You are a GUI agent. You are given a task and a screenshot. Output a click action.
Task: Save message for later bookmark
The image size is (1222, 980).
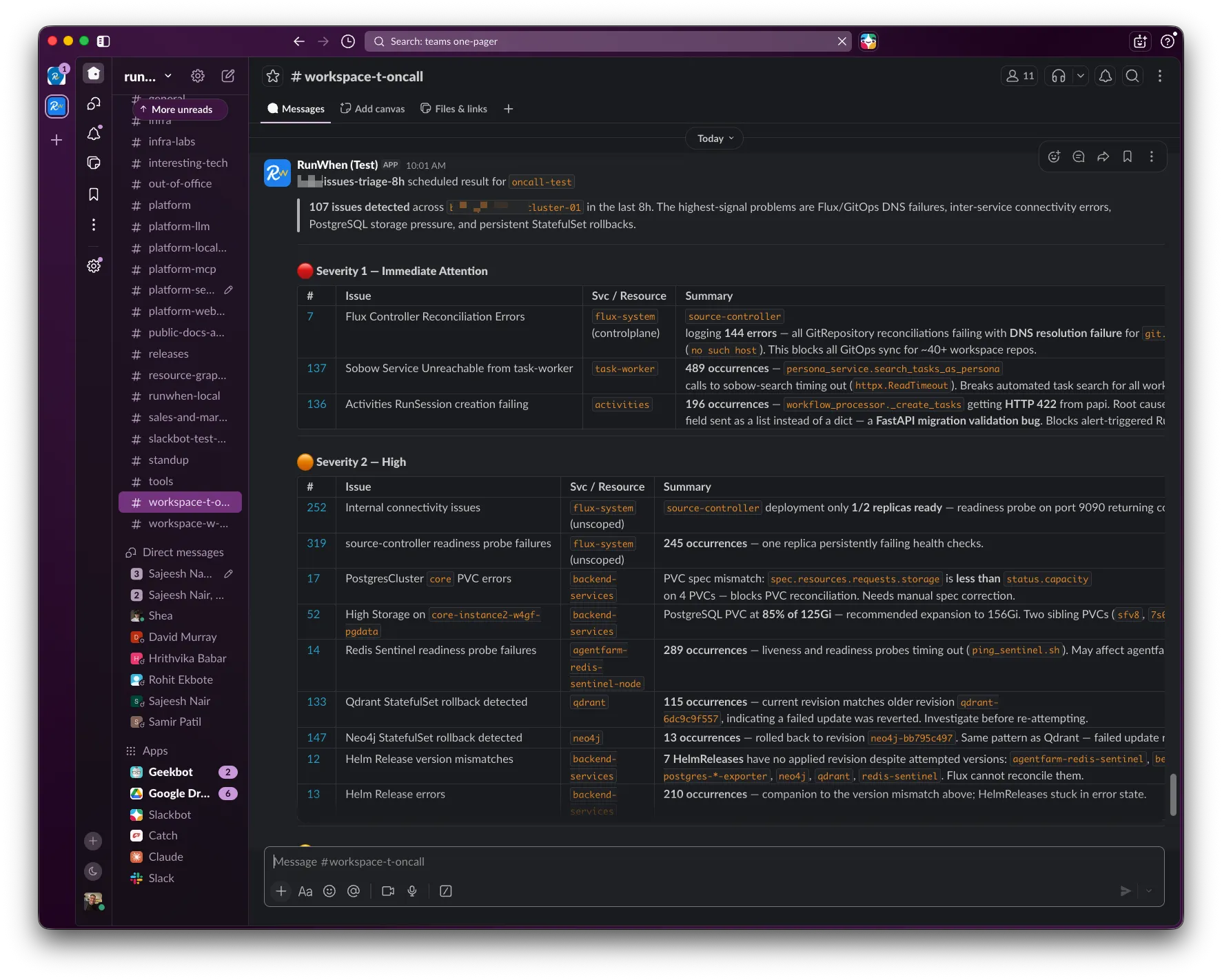pos(1128,157)
